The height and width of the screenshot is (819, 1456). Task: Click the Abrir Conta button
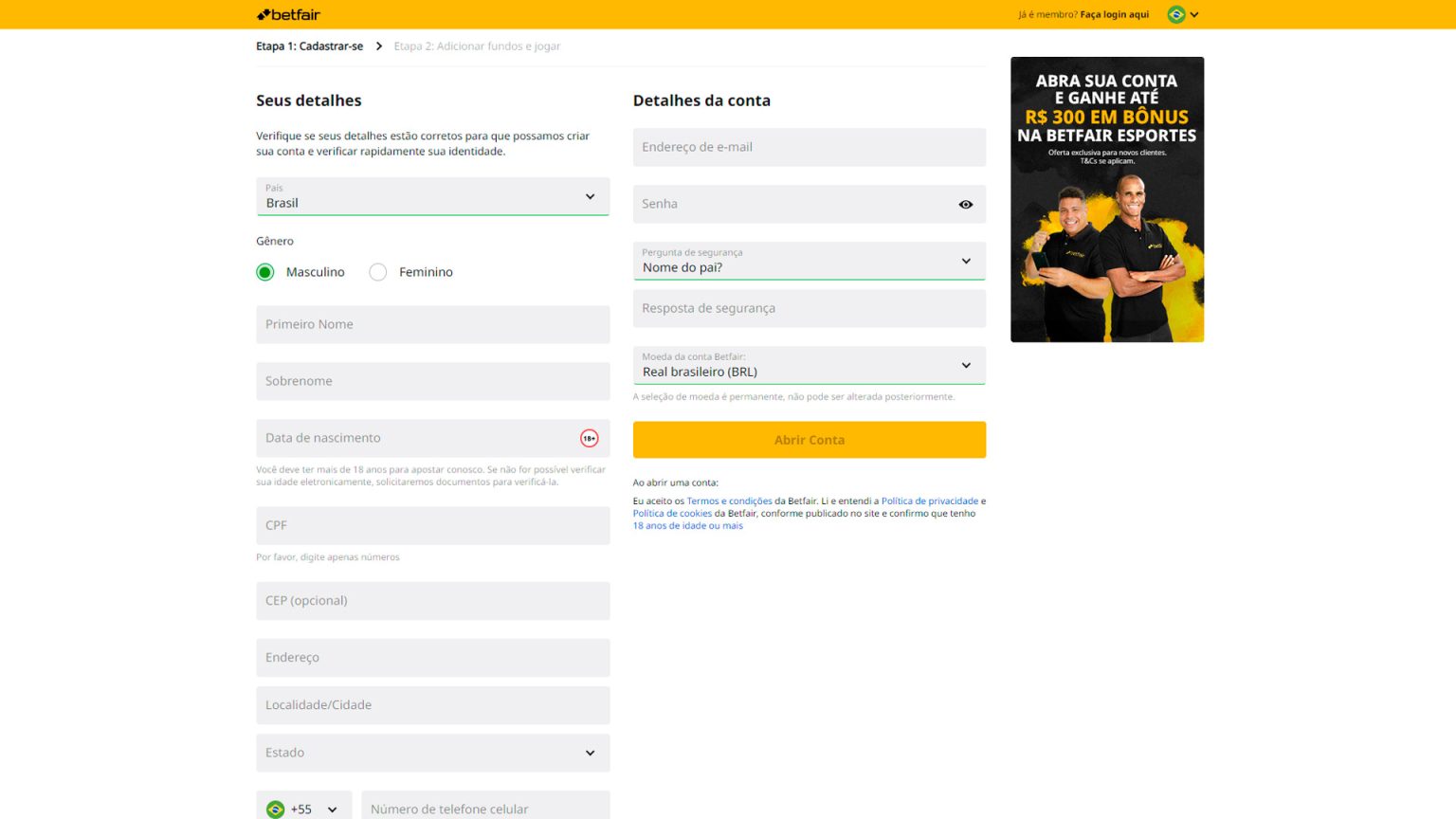[810, 440]
